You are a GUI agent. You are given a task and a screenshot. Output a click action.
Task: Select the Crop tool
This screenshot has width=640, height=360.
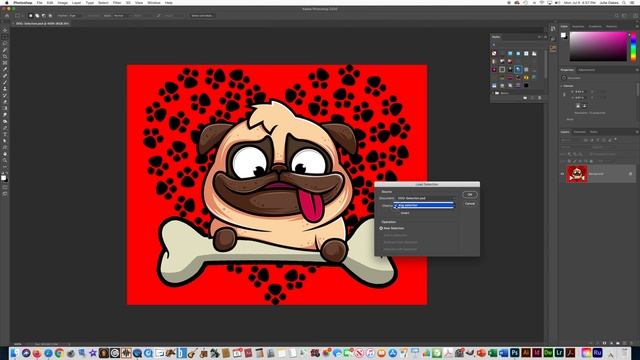coord(4,56)
